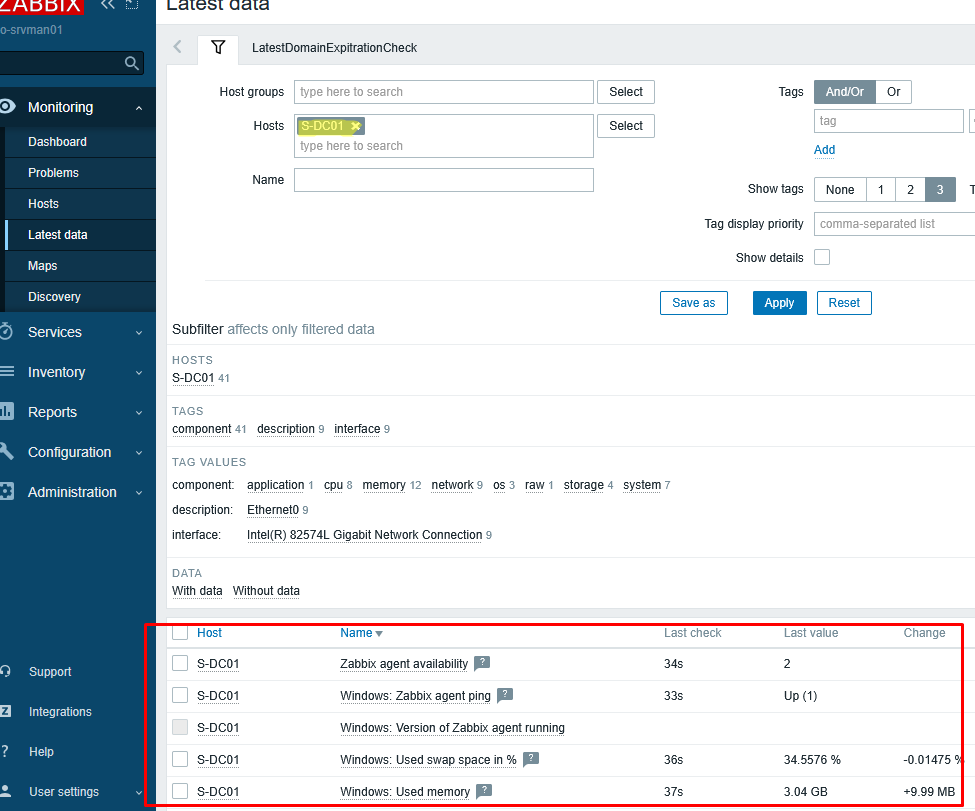This screenshot has width=975, height=811.
Task: Click the Apply button
Action: click(779, 302)
